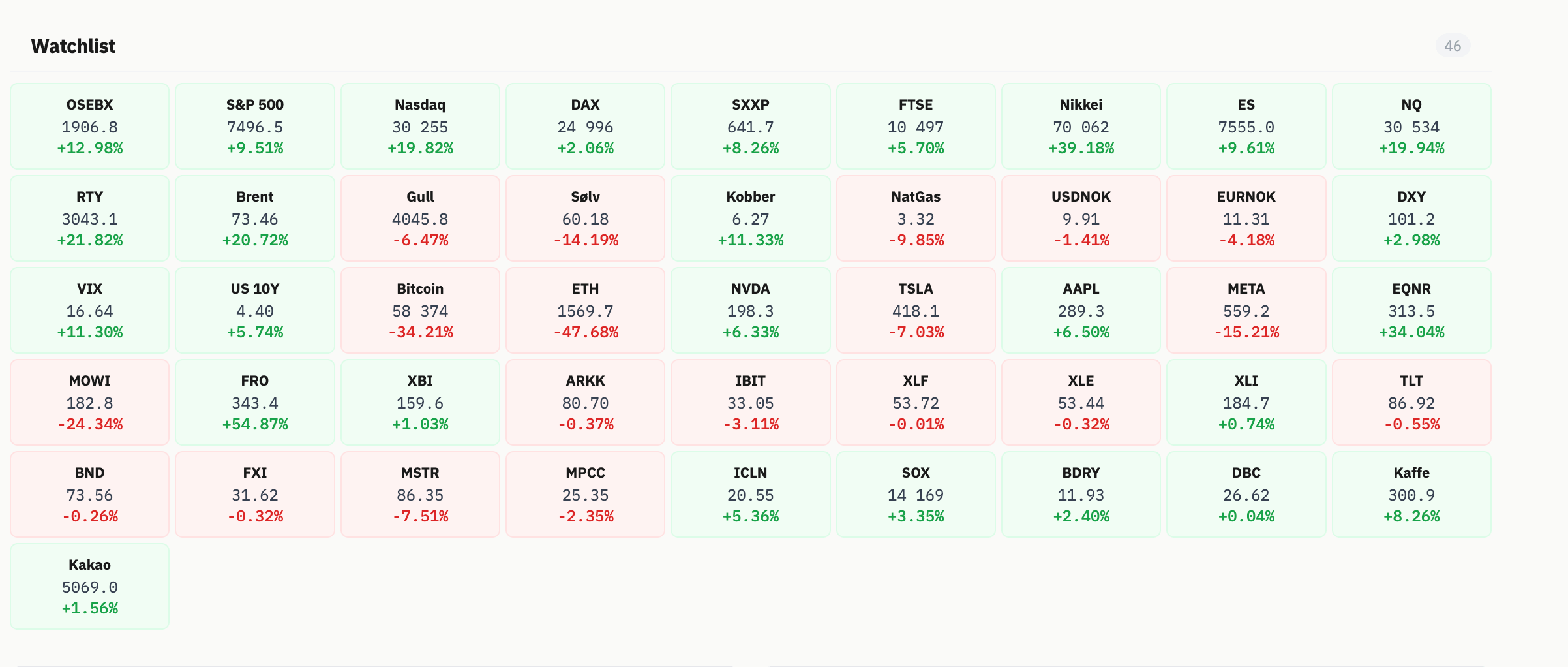Open the EQNR tile
The height and width of the screenshot is (667, 1568).
[x=1411, y=310]
